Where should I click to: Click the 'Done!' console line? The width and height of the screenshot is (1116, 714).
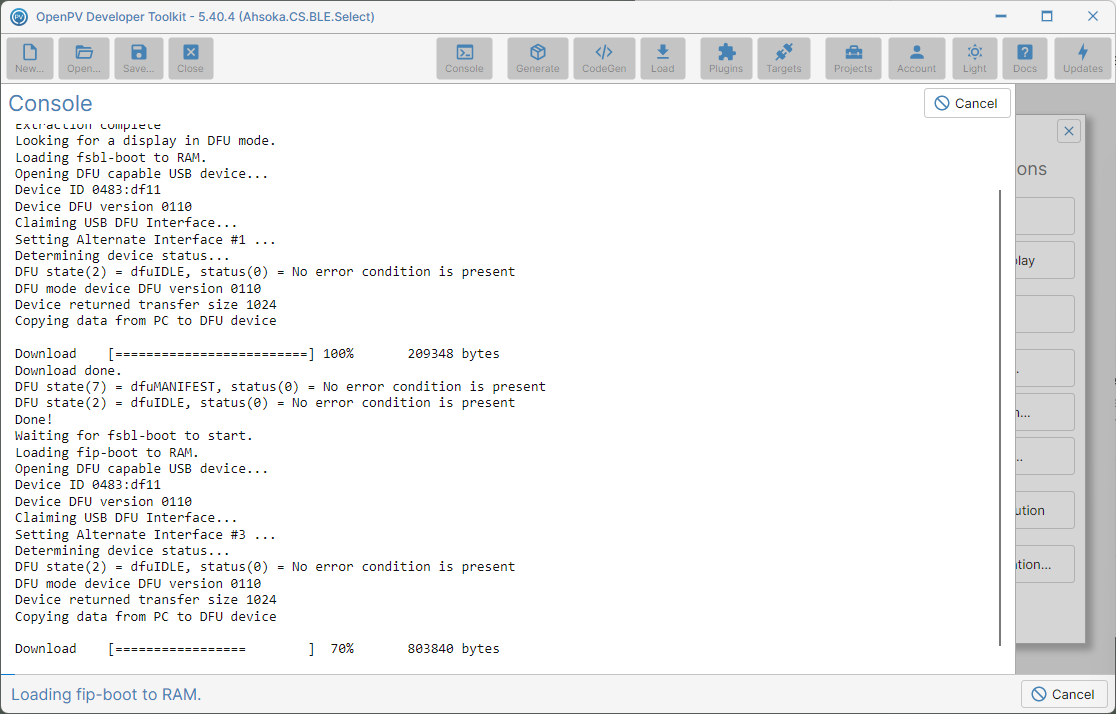(33, 419)
